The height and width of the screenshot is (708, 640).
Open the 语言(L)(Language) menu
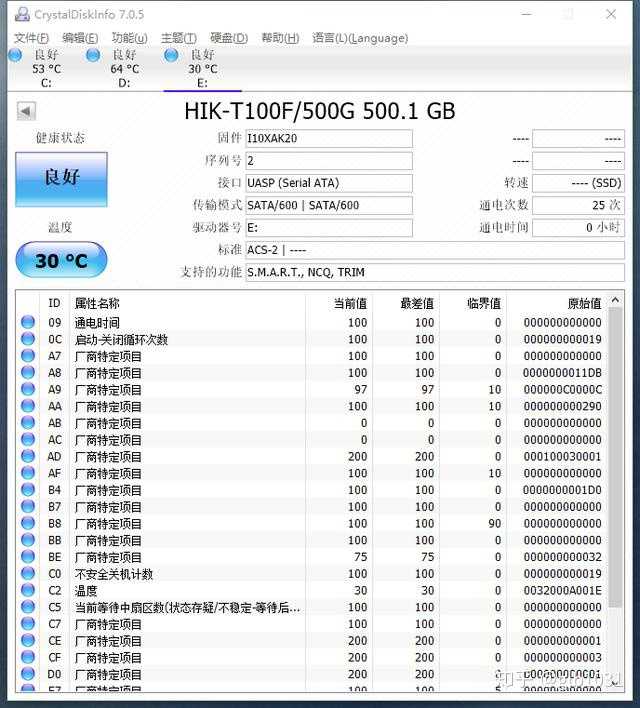(x=360, y=38)
